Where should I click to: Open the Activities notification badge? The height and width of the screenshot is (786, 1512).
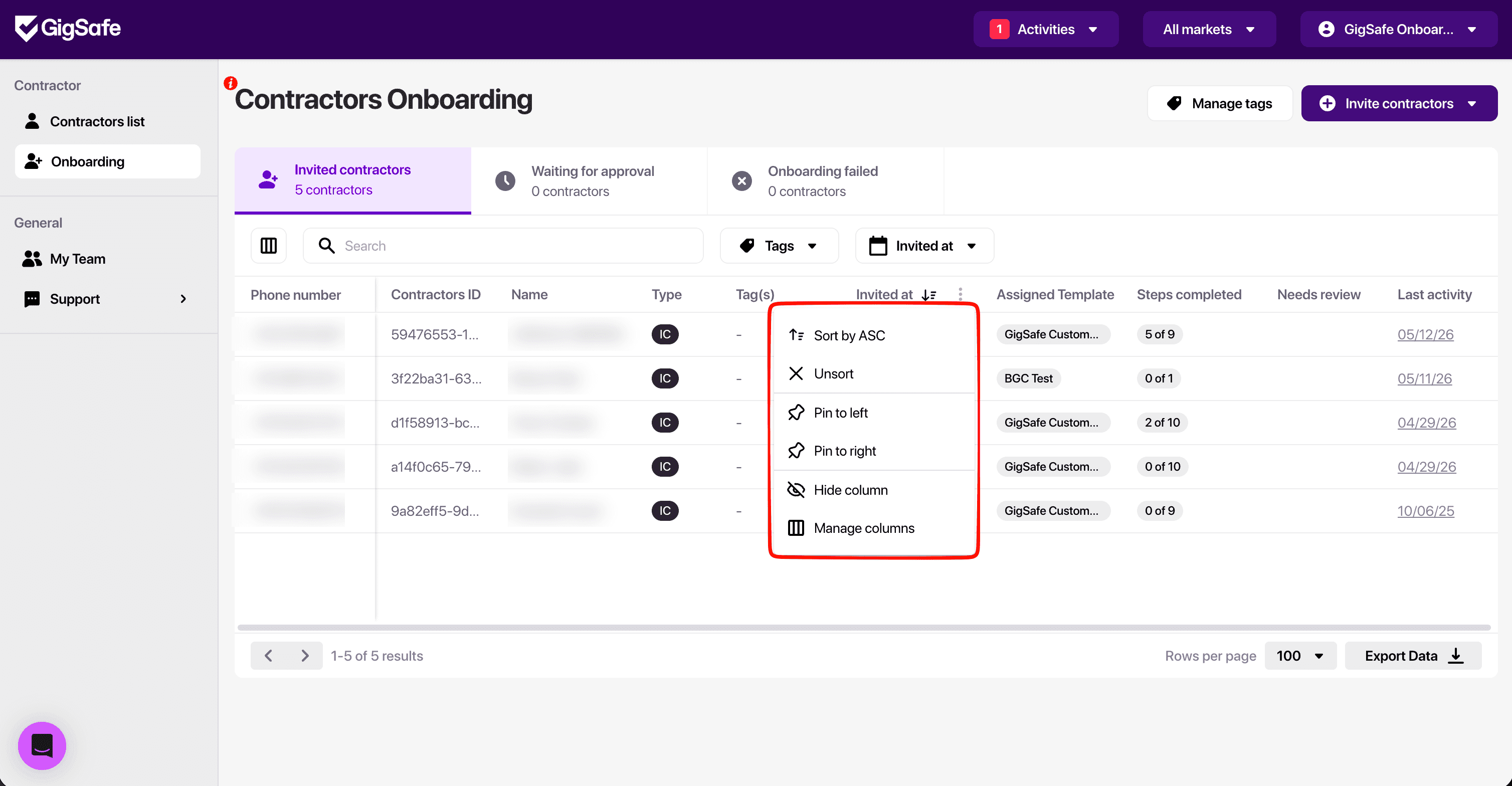click(x=999, y=30)
